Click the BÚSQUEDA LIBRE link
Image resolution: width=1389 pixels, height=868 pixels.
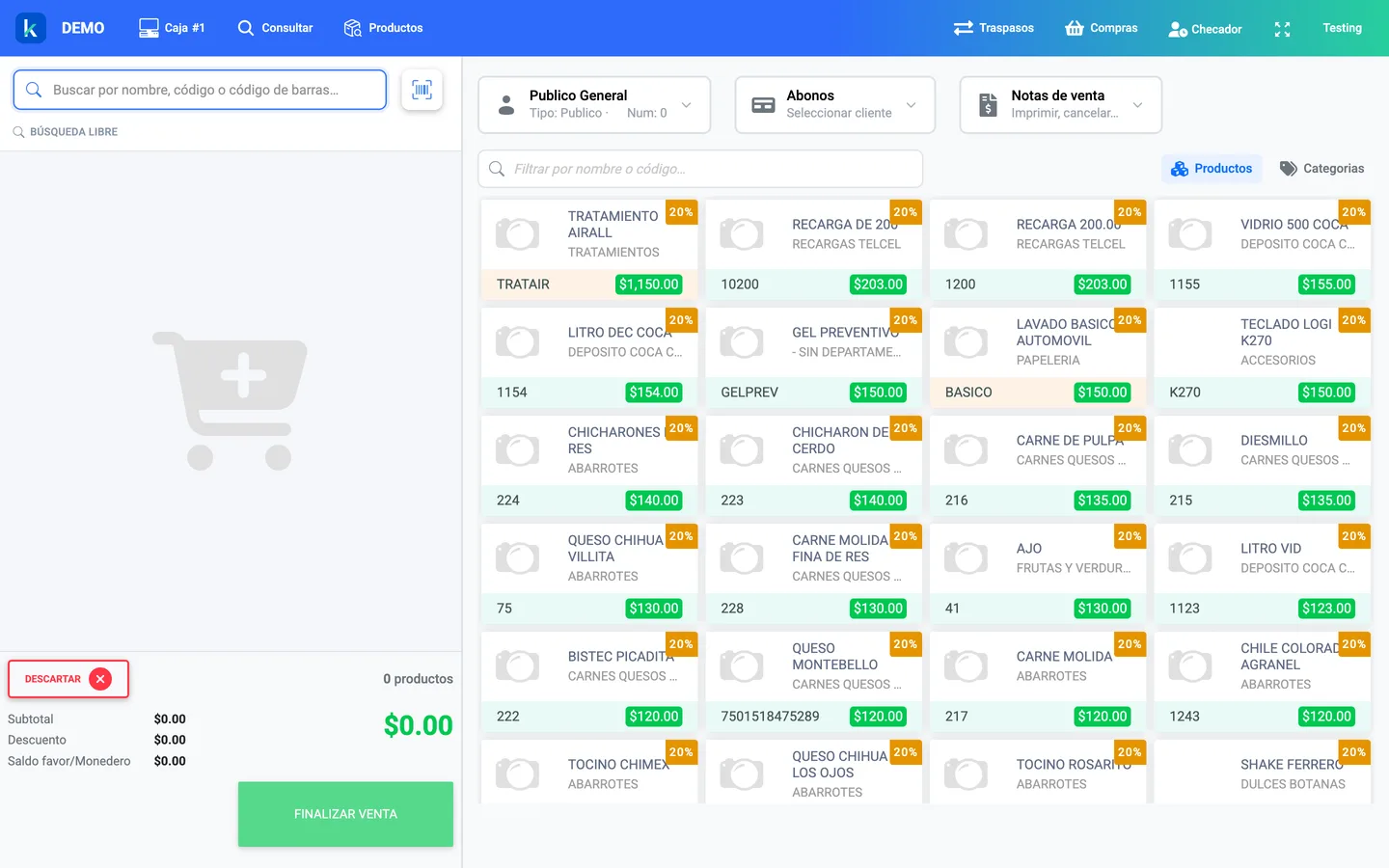tap(66, 132)
